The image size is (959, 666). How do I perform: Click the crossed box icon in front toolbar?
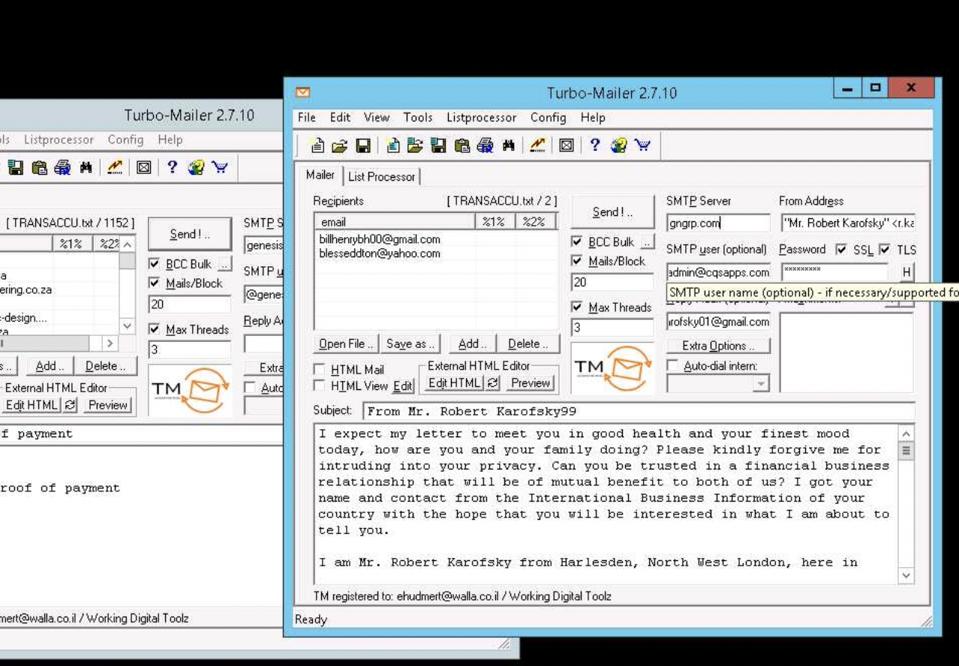click(x=566, y=146)
